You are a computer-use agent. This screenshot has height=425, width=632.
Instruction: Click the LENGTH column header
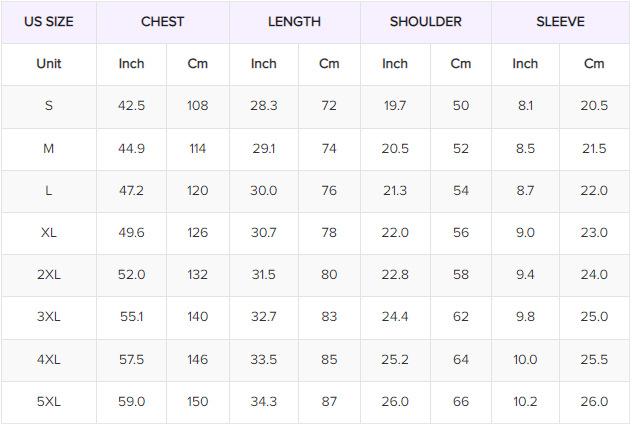point(294,21)
